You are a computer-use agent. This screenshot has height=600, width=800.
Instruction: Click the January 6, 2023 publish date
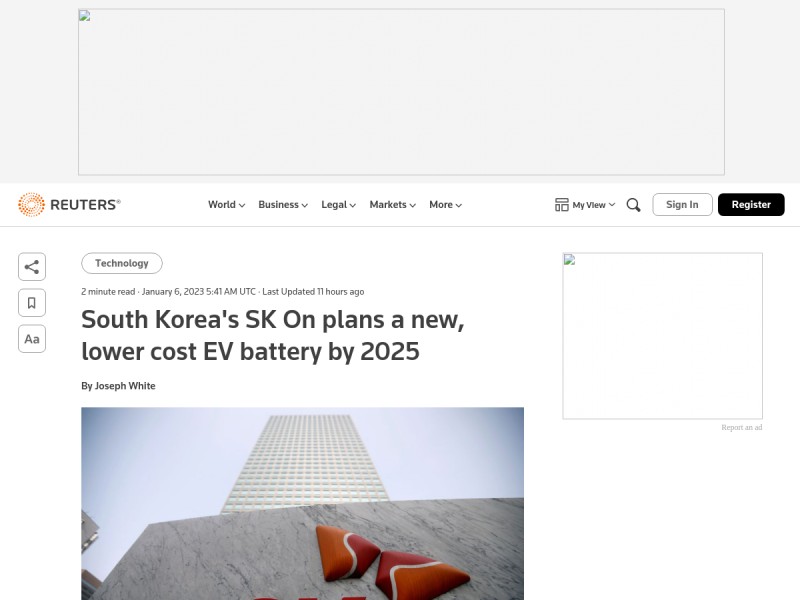pyautogui.click(x=198, y=292)
